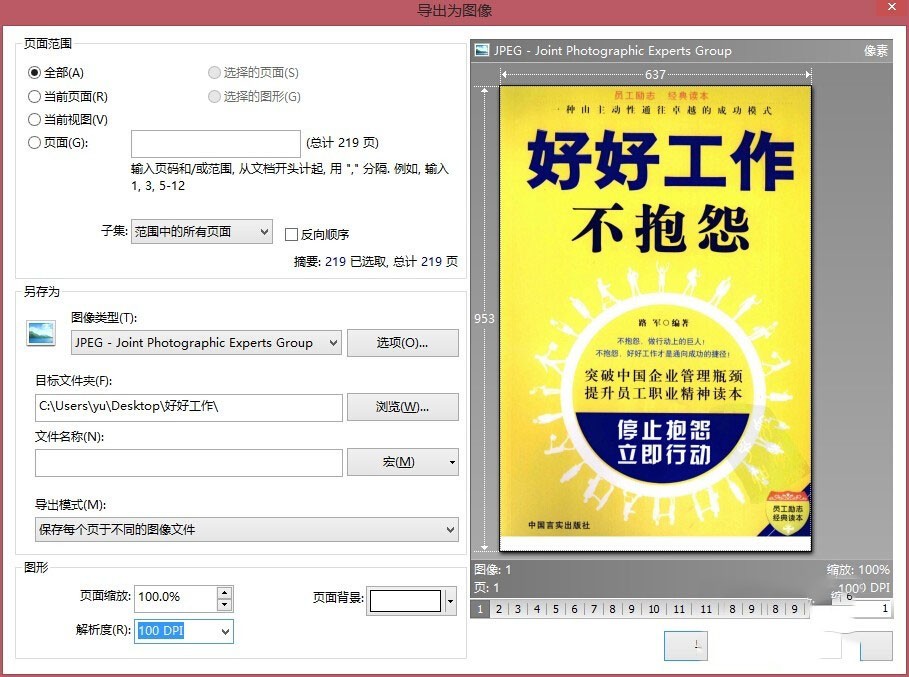Open the 解析度 100 DPI dropdown
909x677 pixels.
pyautogui.click(x=184, y=631)
